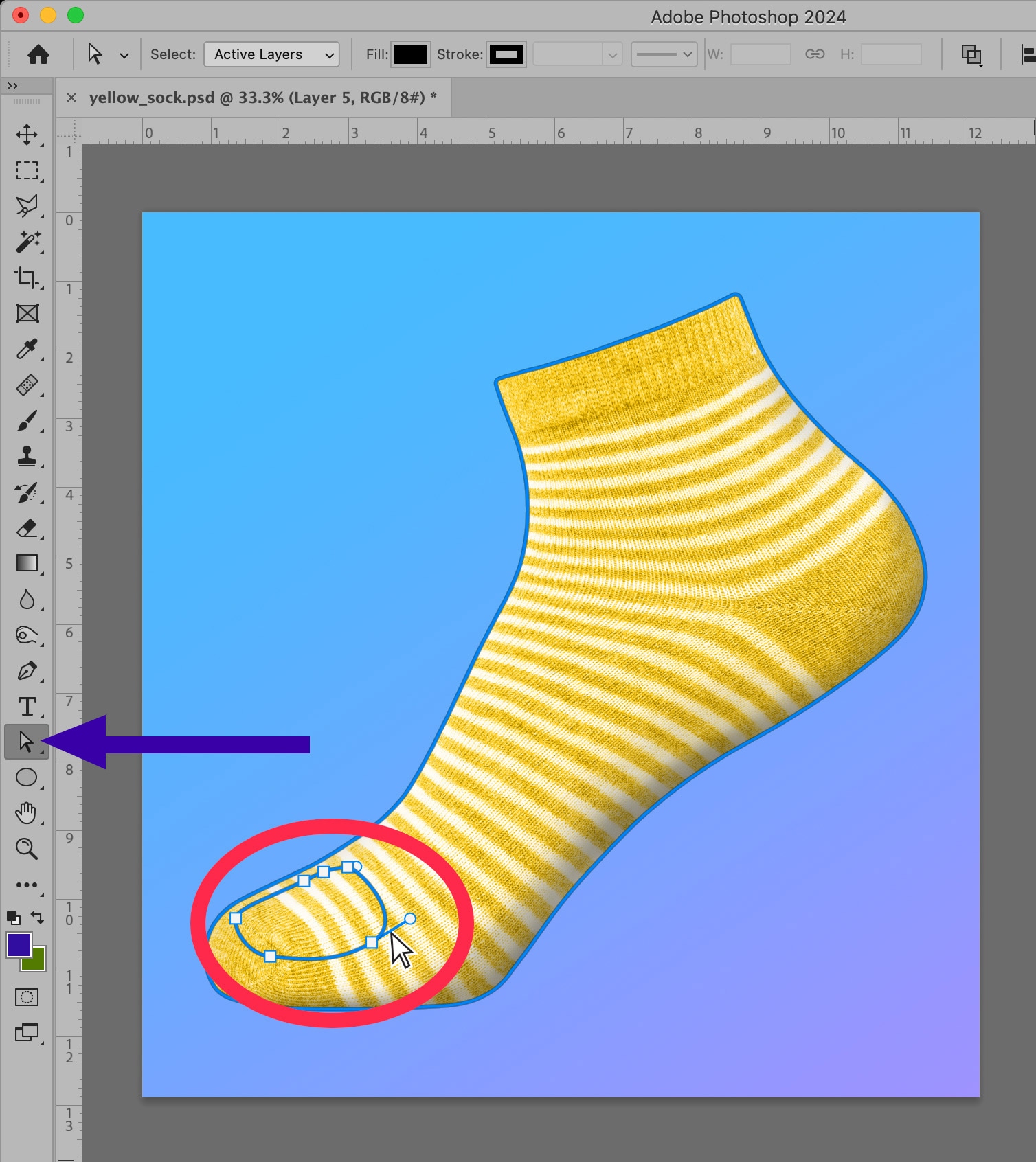Activate the Crop tool
Image resolution: width=1036 pixels, height=1162 pixels.
click(27, 277)
